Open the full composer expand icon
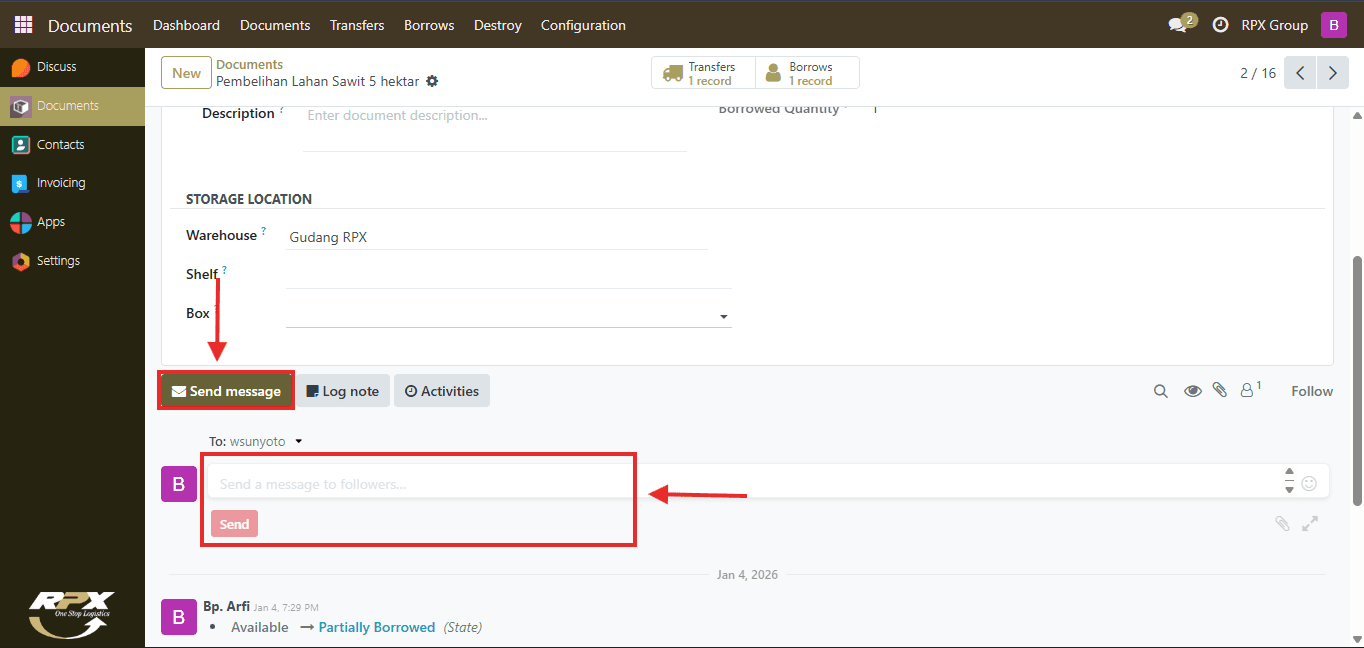This screenshot has height=648, width=1364. pyautogui.click(x=1310, y=523)
